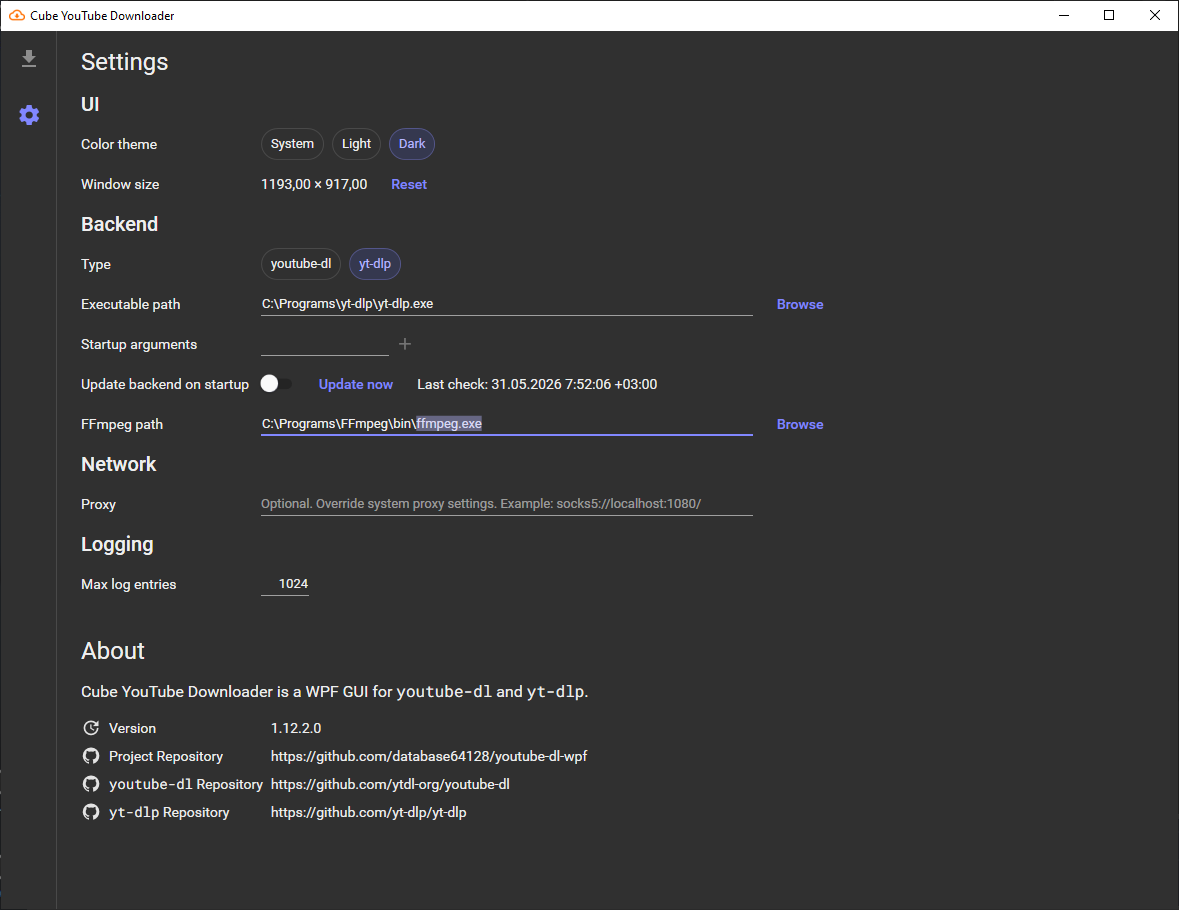Open the youtube-dl-wpf project repository link
1179x910 pixels.
429,756
